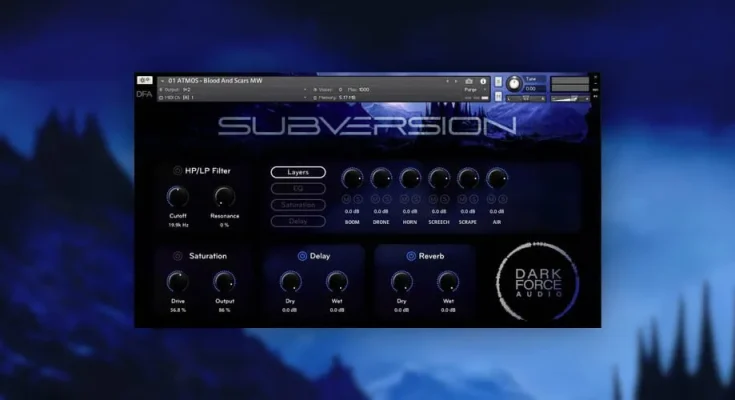
Task: Select the Layers tab
Action: click(298, 172)
